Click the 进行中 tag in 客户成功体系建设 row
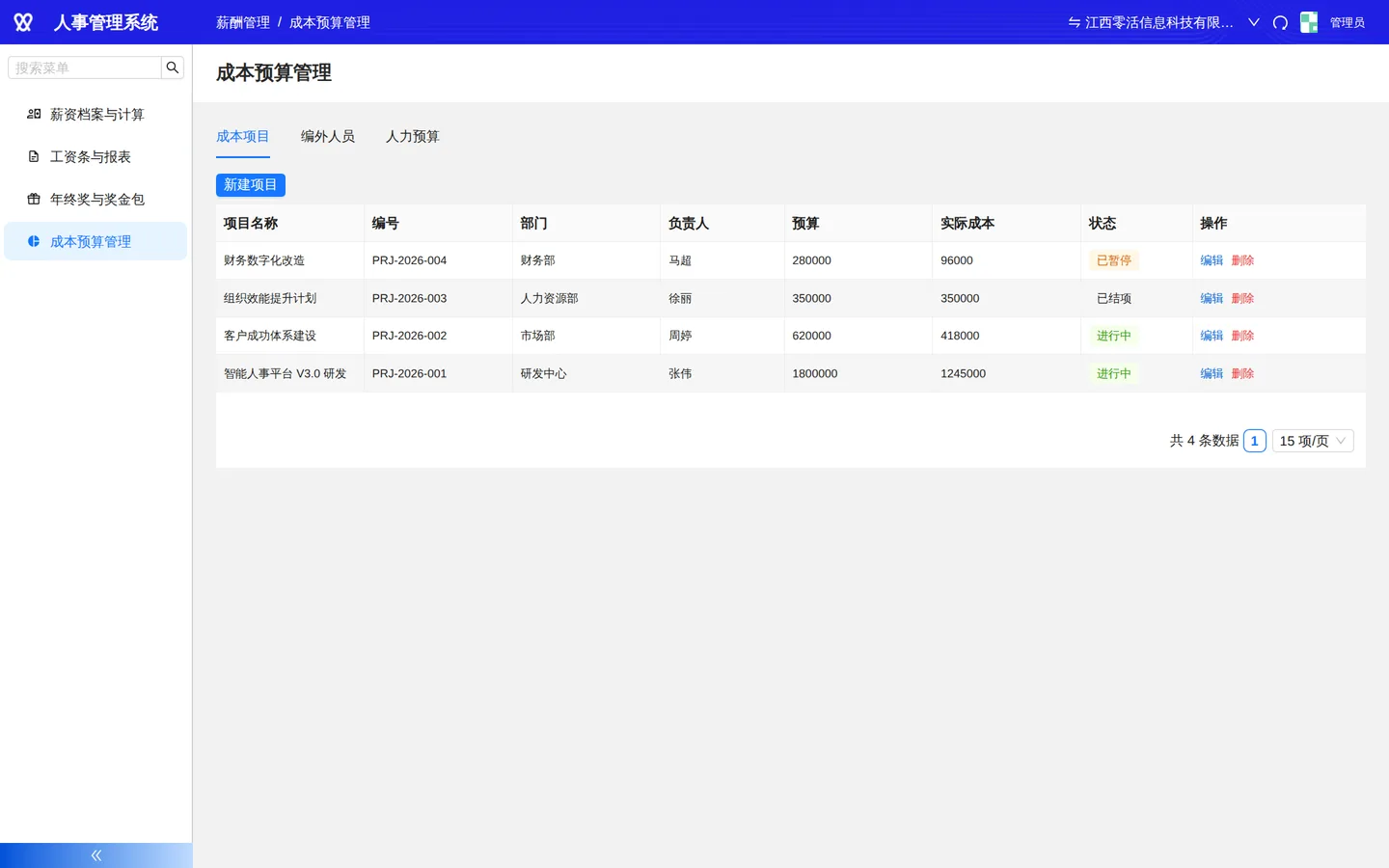This screenshot has height=868, width=1389. (x=1114, y=336)
